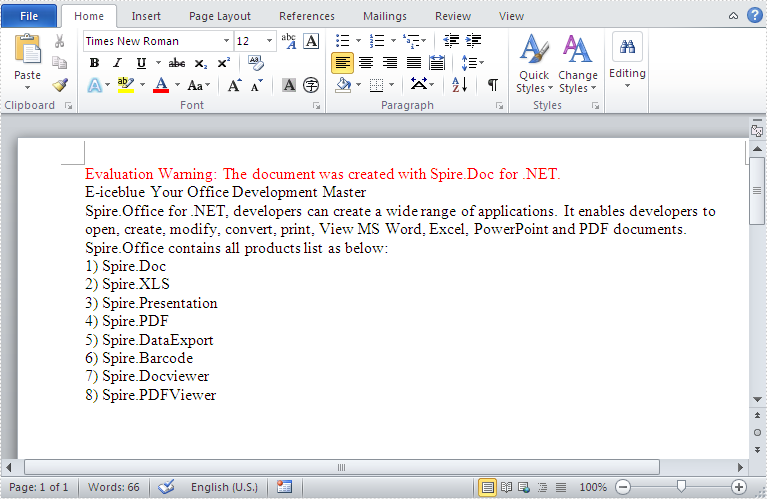Show paragraph marks with pilcrow icon
Viewport: 767px width, 499px height.
click(x=493, y=85)
